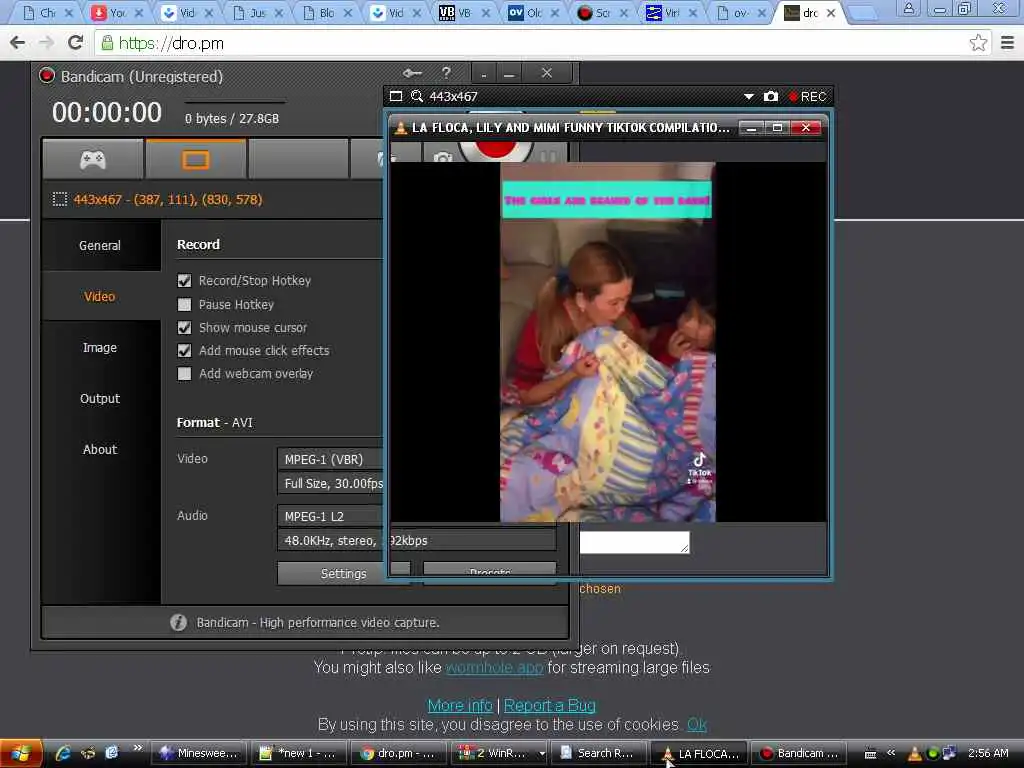This screenshot has width=1024, height=768.
Task: Switch to the VB browser tab
Action: 462,12
